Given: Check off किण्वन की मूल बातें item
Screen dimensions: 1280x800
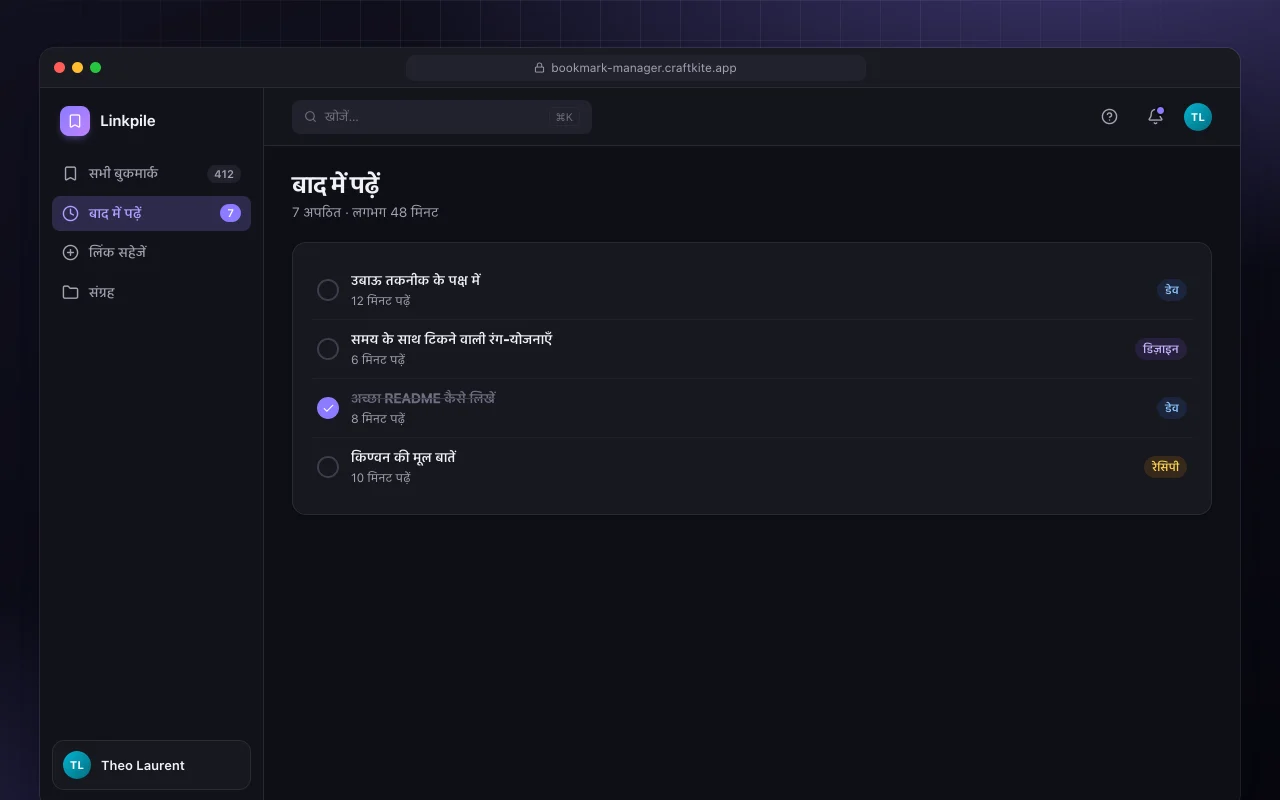Looking at the screenshot, I should coord(328,467).
